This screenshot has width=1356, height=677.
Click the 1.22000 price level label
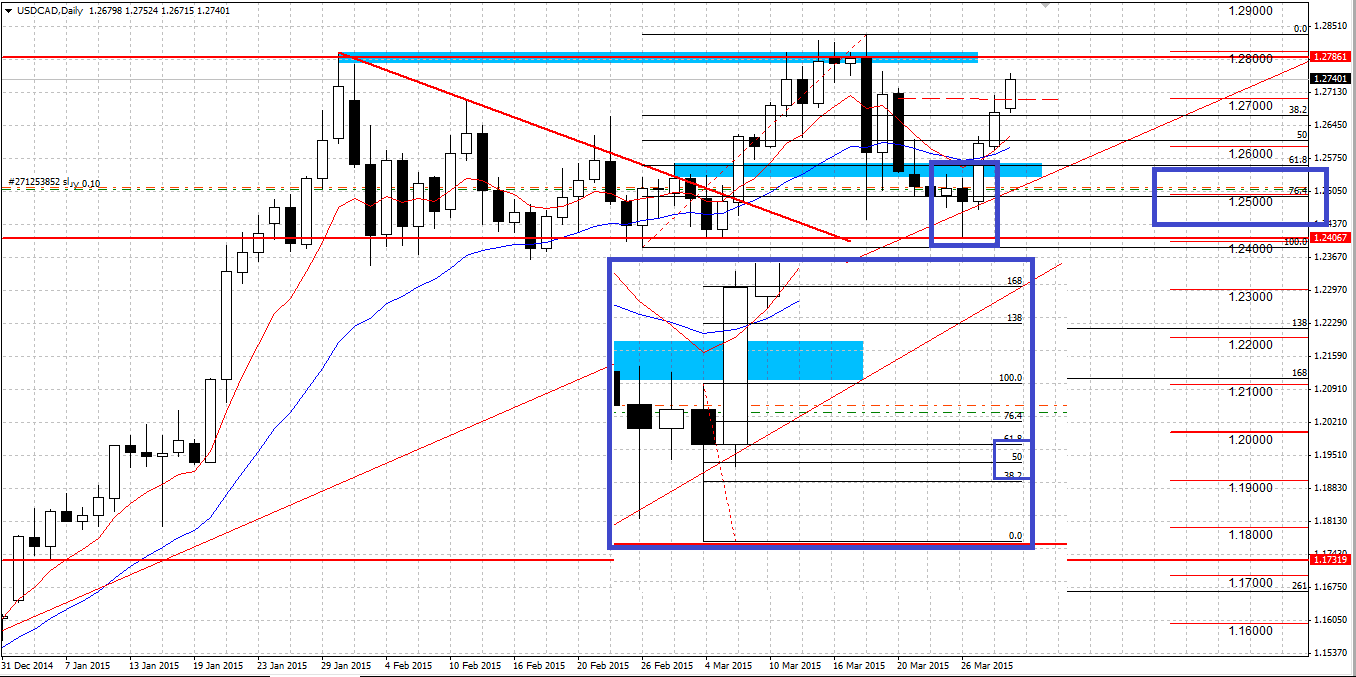click(x=1251, y=345)
